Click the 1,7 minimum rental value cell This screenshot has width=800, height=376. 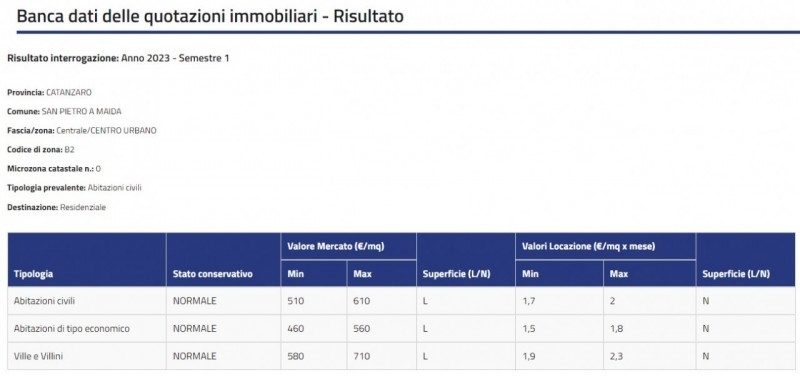click(x=559, y=301)
